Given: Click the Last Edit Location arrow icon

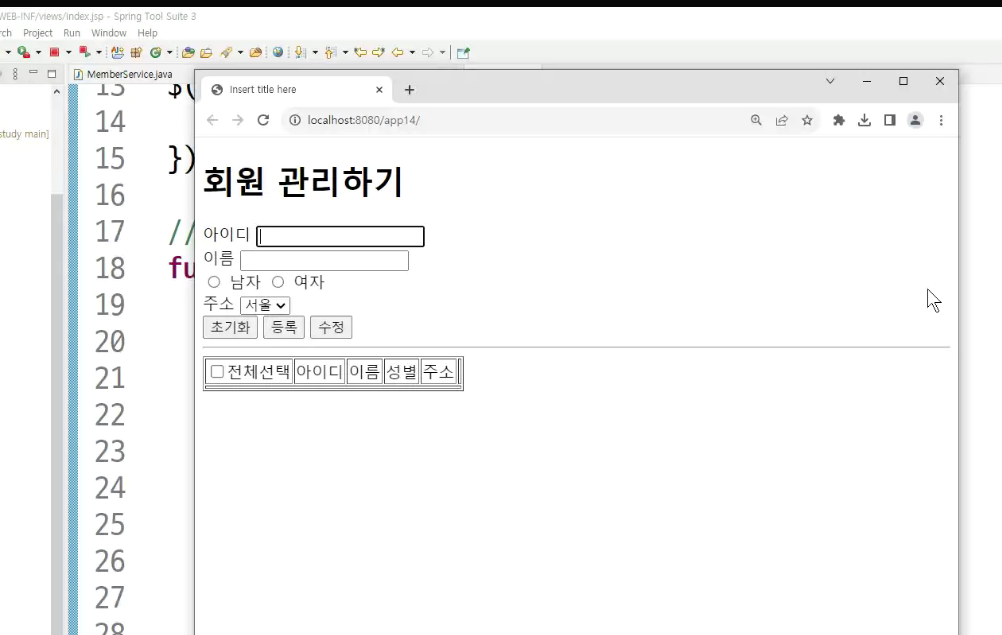Looking at the screenshot, I should pos(360,52).
